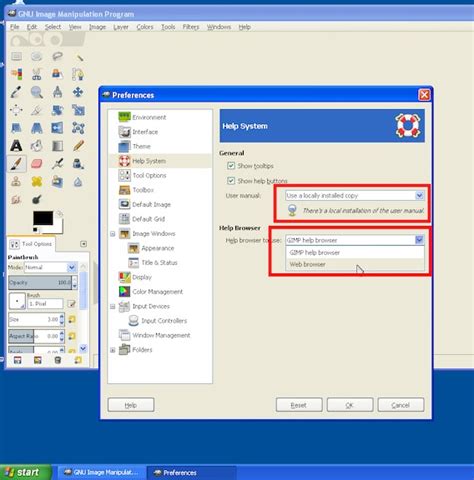Image resolution: width=474 pixels, height=480 pixels.
Task: Select the Select by Color tool
Action: click(x=16, y=74)
